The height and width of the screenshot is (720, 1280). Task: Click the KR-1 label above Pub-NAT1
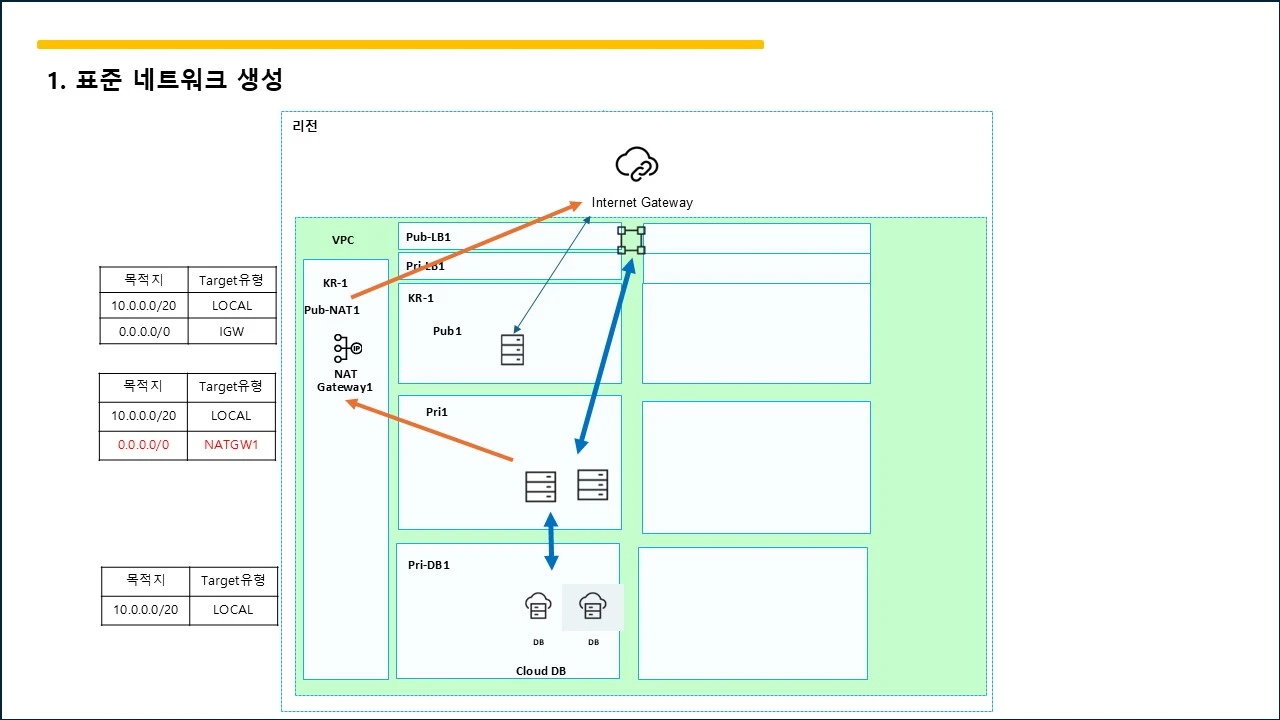point(335,283)
